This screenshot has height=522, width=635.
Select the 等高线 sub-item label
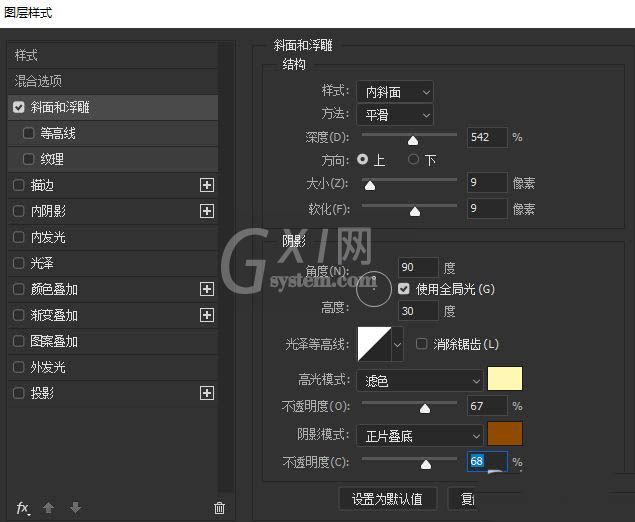(x=58, y=133)
